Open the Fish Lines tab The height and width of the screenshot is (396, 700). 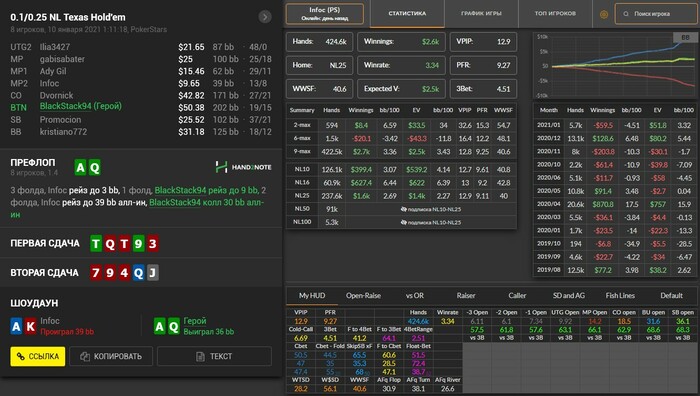[x=620, y=296]
